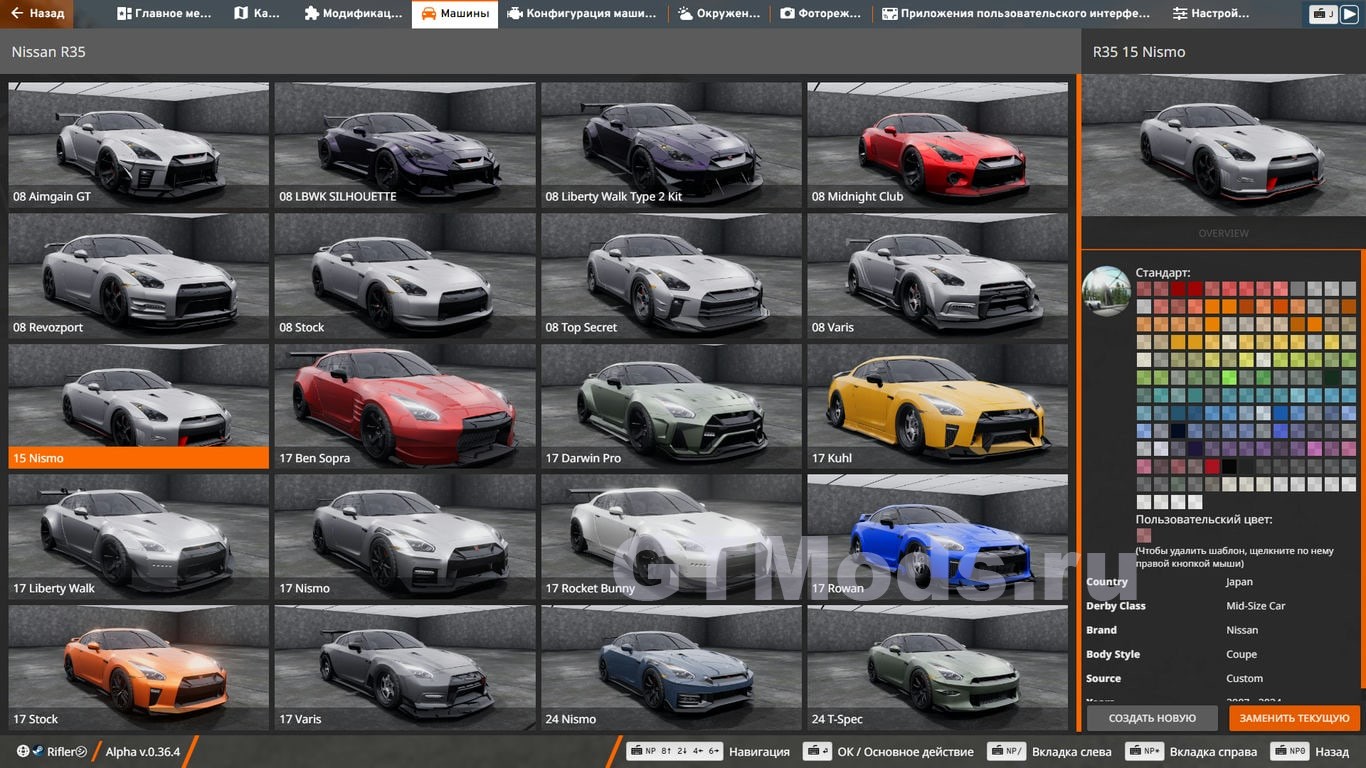
Task: Choose the 08 Liberty Walk Type 2 Kit
Action: pyautogui.click(x=671, y=145)
